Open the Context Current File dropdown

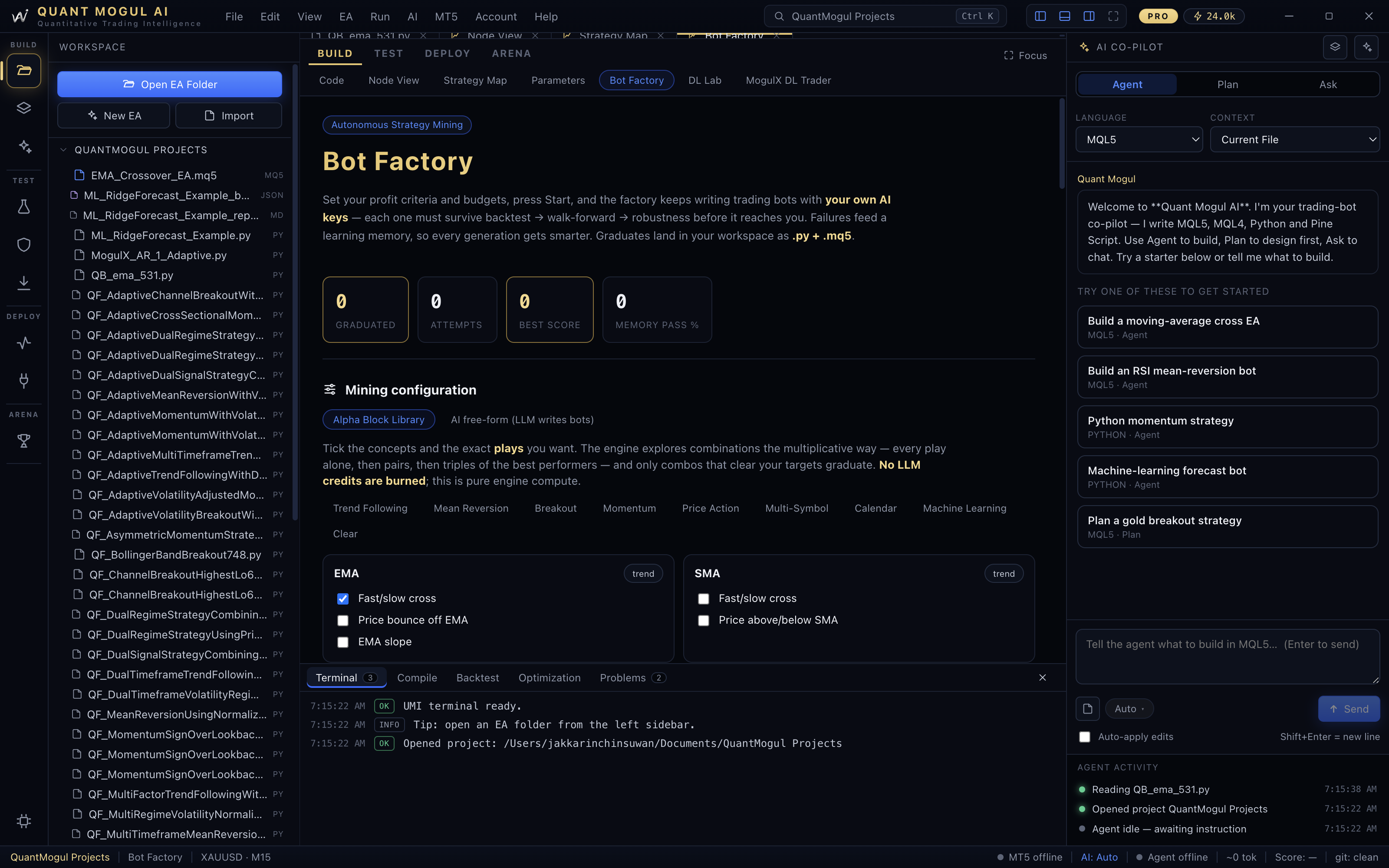tap(1295, 139)
